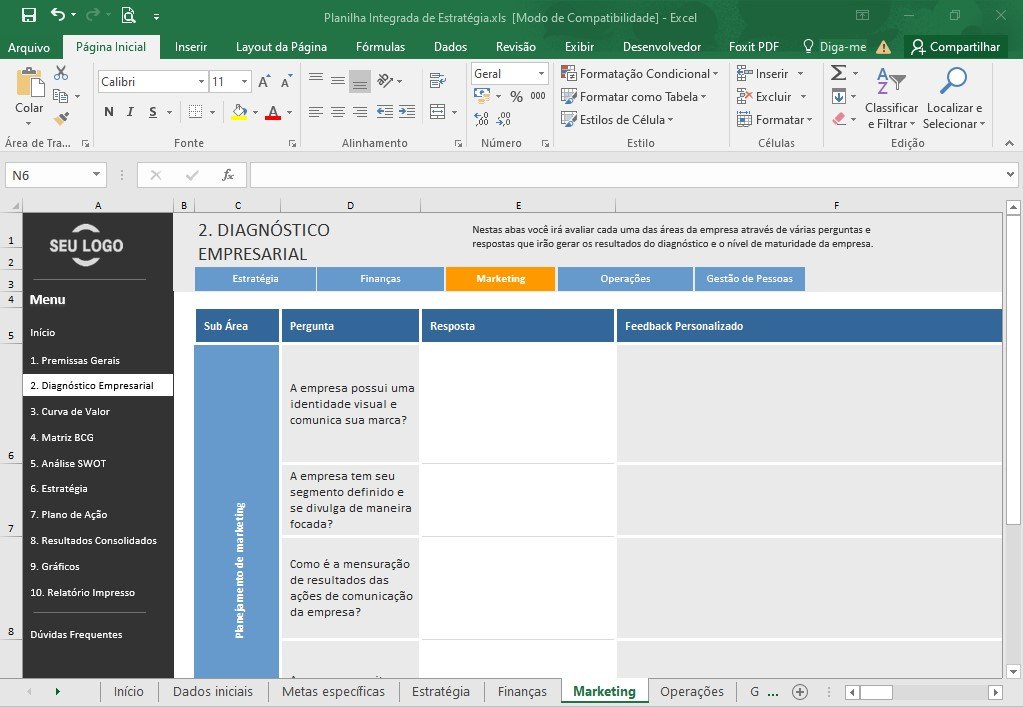Increase font size with large A icon
Screen dimensions: 1023x707
(x=264, y=82)
